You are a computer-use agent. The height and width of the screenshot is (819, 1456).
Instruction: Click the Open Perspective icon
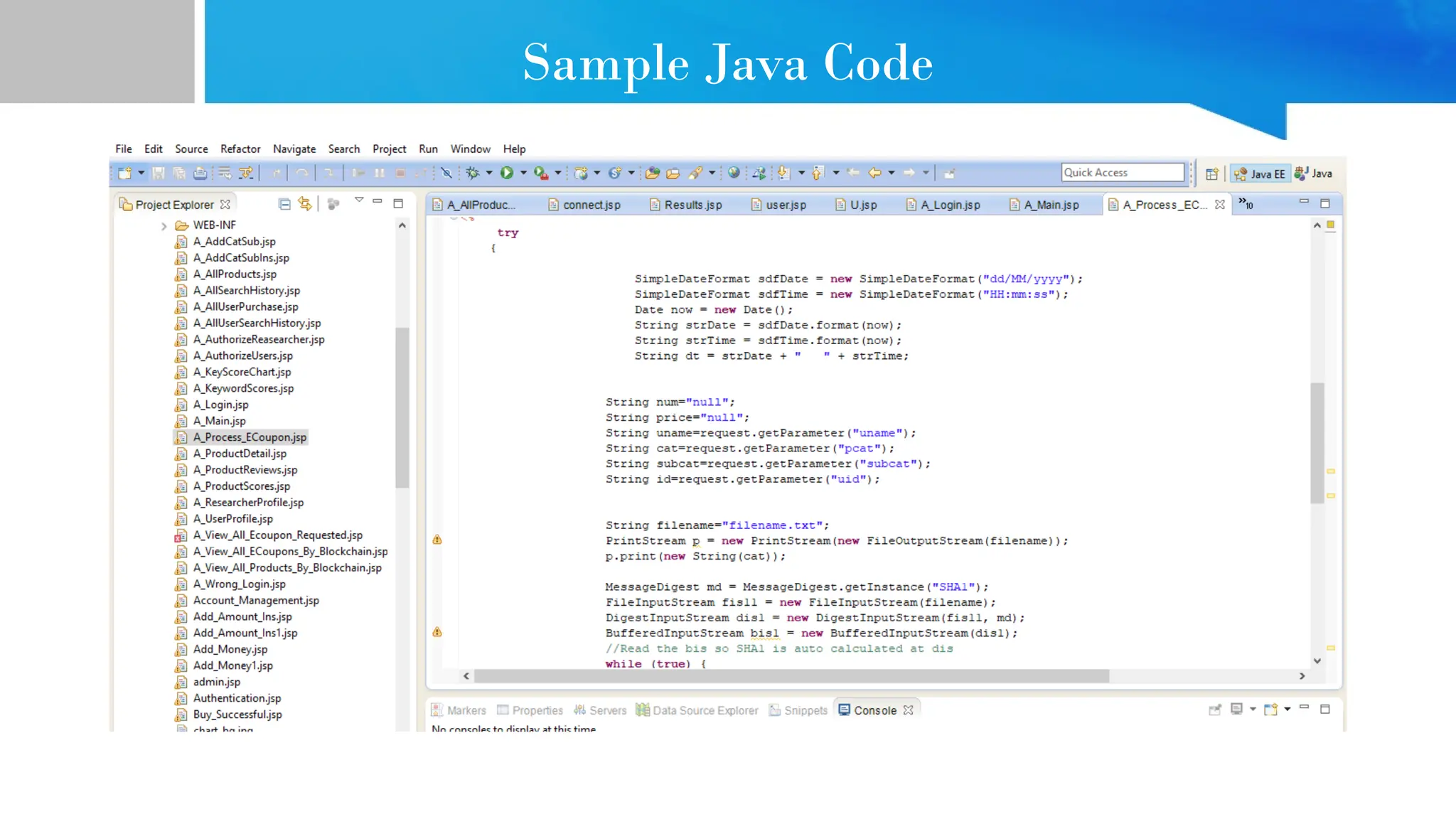[x=1212, y=173]
